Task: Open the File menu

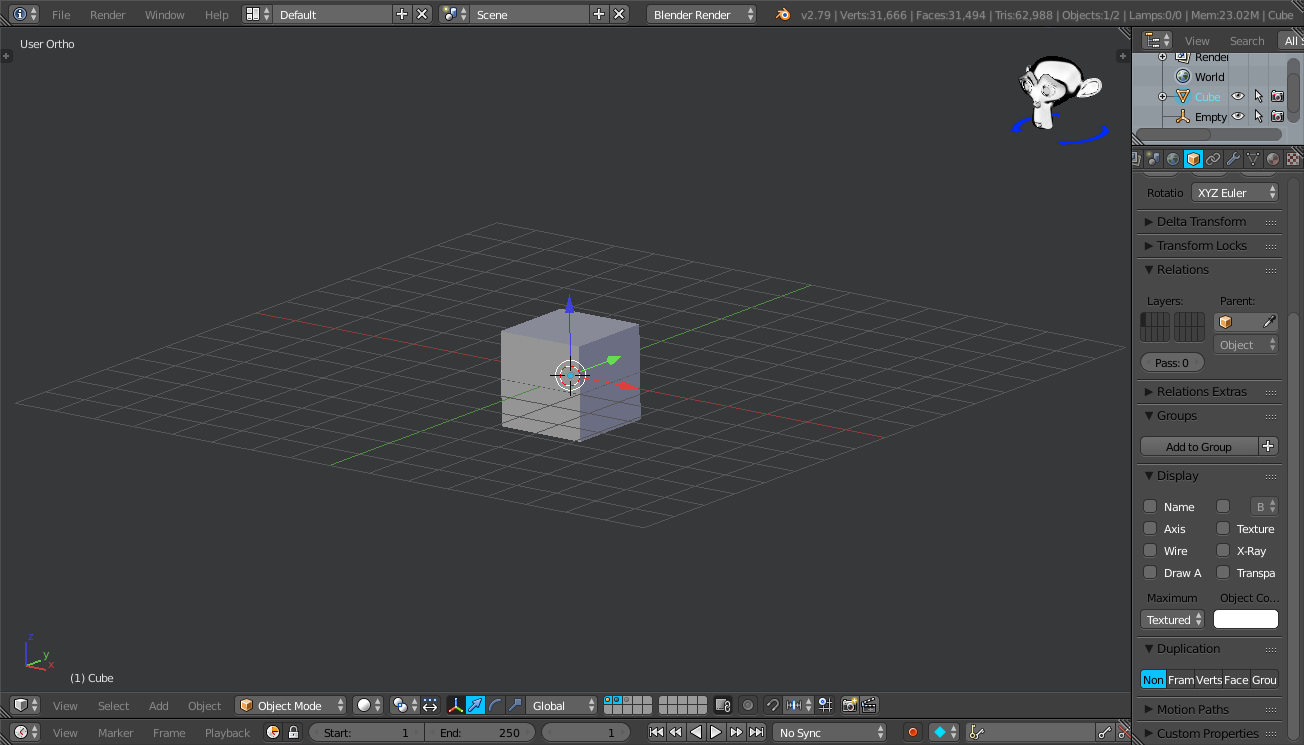Action: point(61,15)
